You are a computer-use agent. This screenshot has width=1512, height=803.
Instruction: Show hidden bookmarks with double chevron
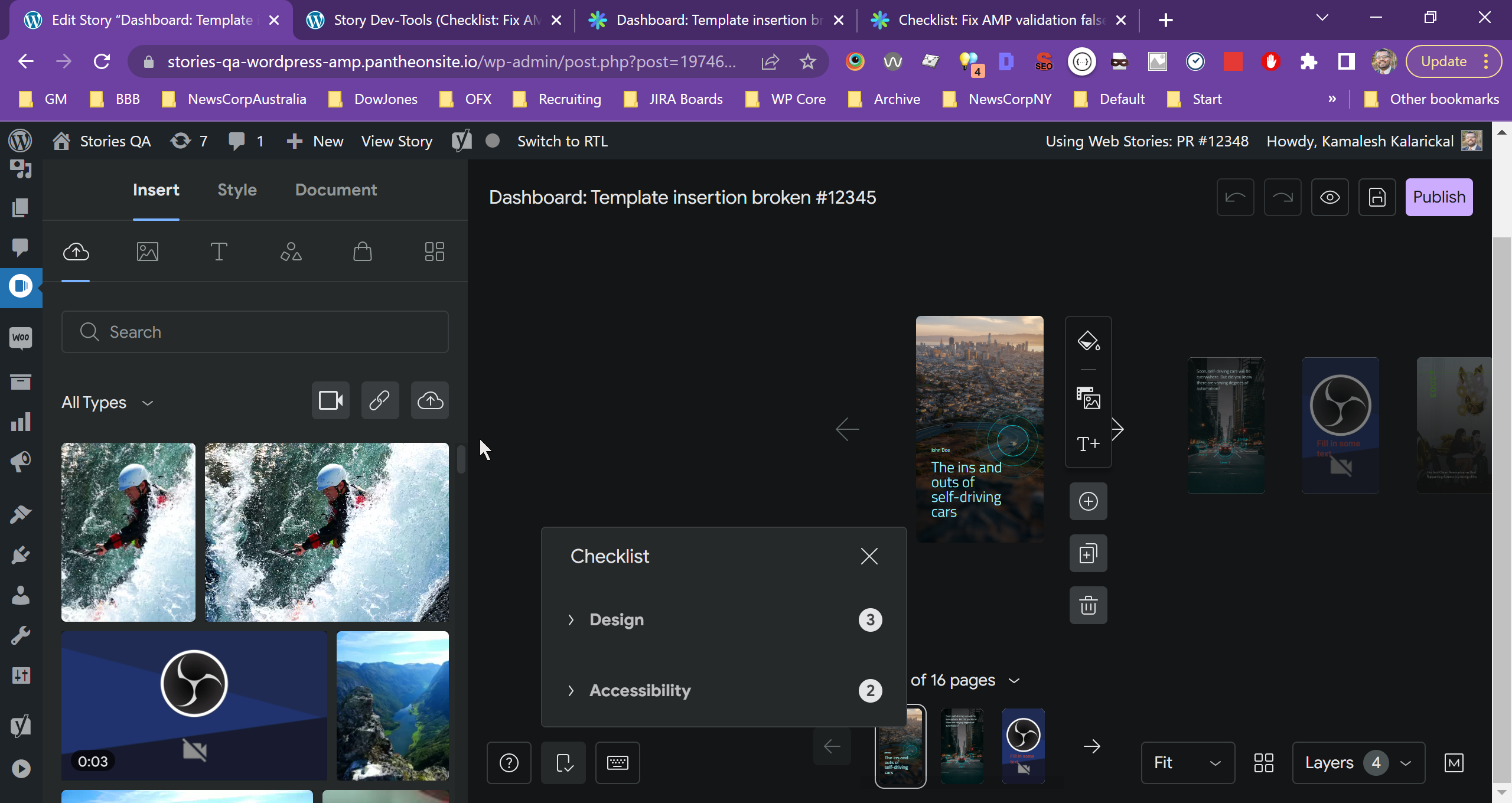coord(1332,99)
